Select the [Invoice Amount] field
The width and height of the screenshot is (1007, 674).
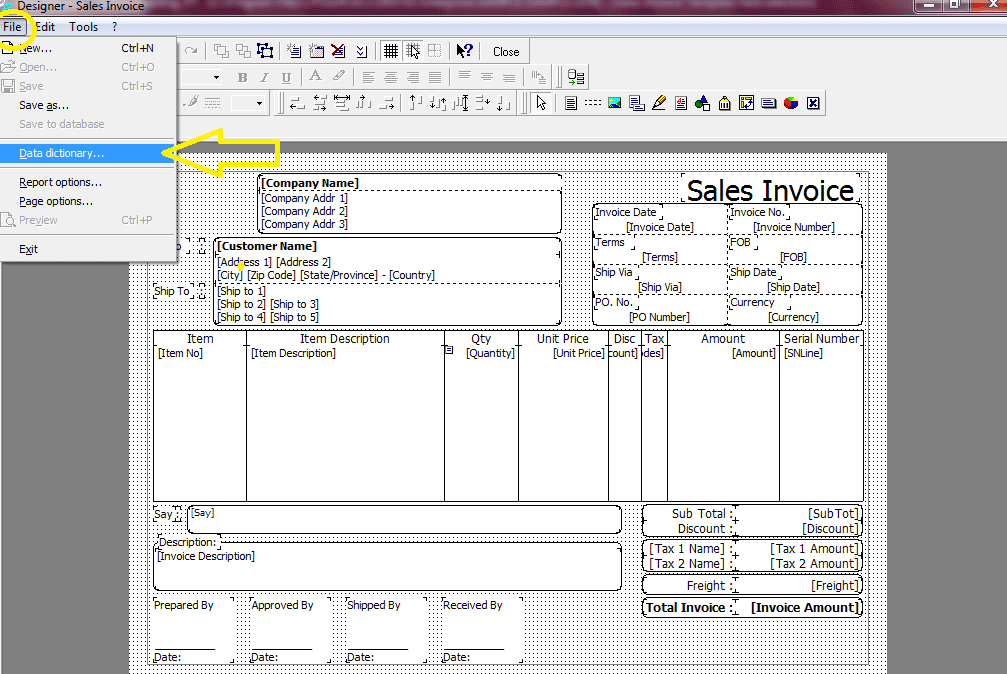[805, 608]
